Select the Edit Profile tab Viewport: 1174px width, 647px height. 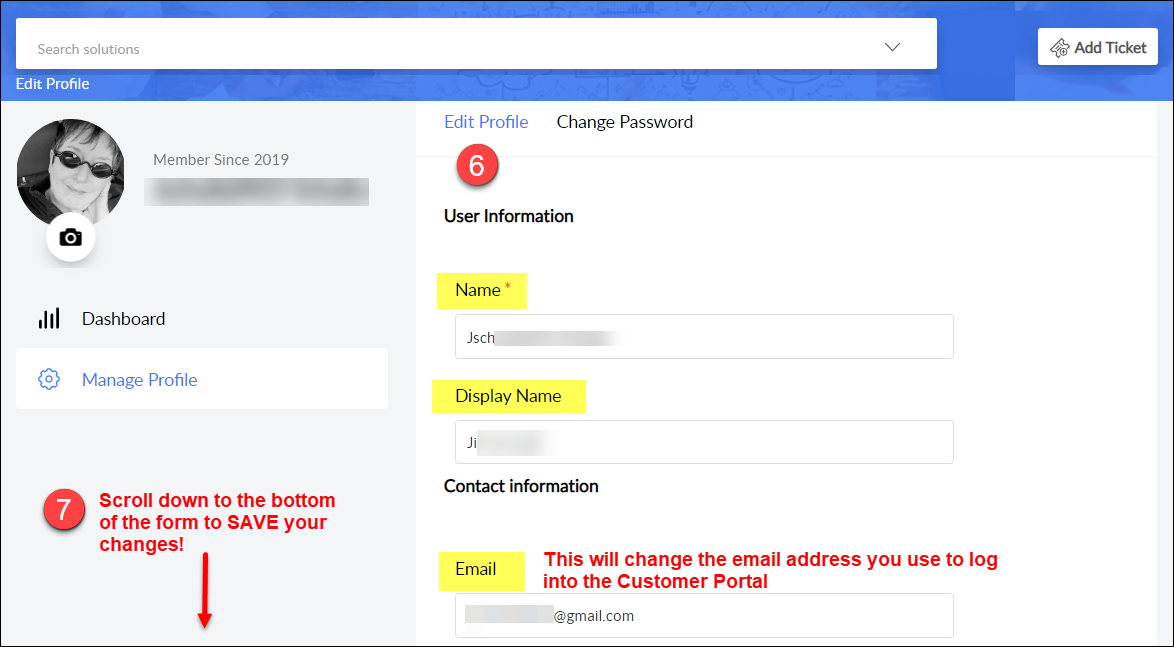[486, 122]
